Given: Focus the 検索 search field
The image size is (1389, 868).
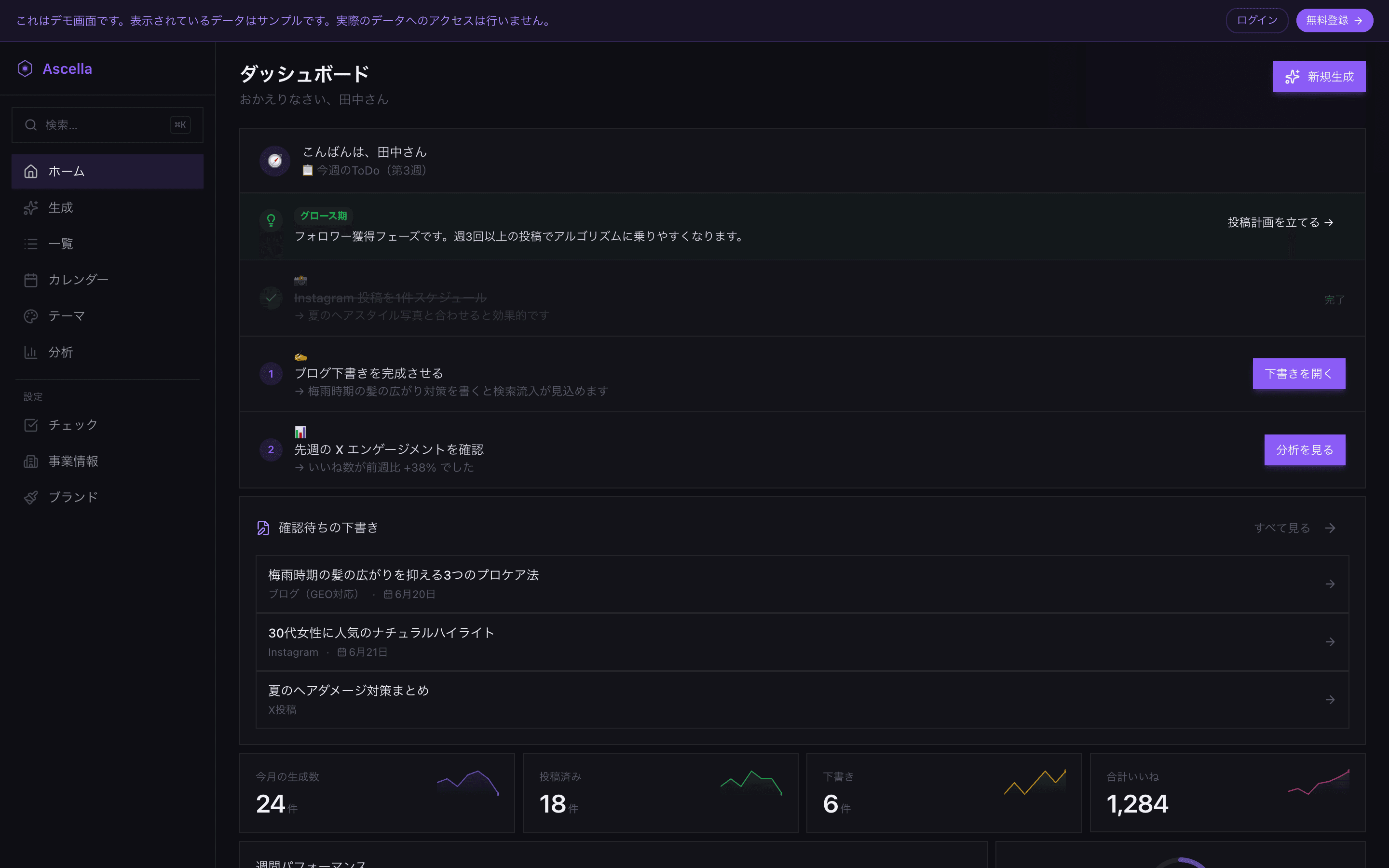Looking at the screenshot, I should [x=108, y=124].
